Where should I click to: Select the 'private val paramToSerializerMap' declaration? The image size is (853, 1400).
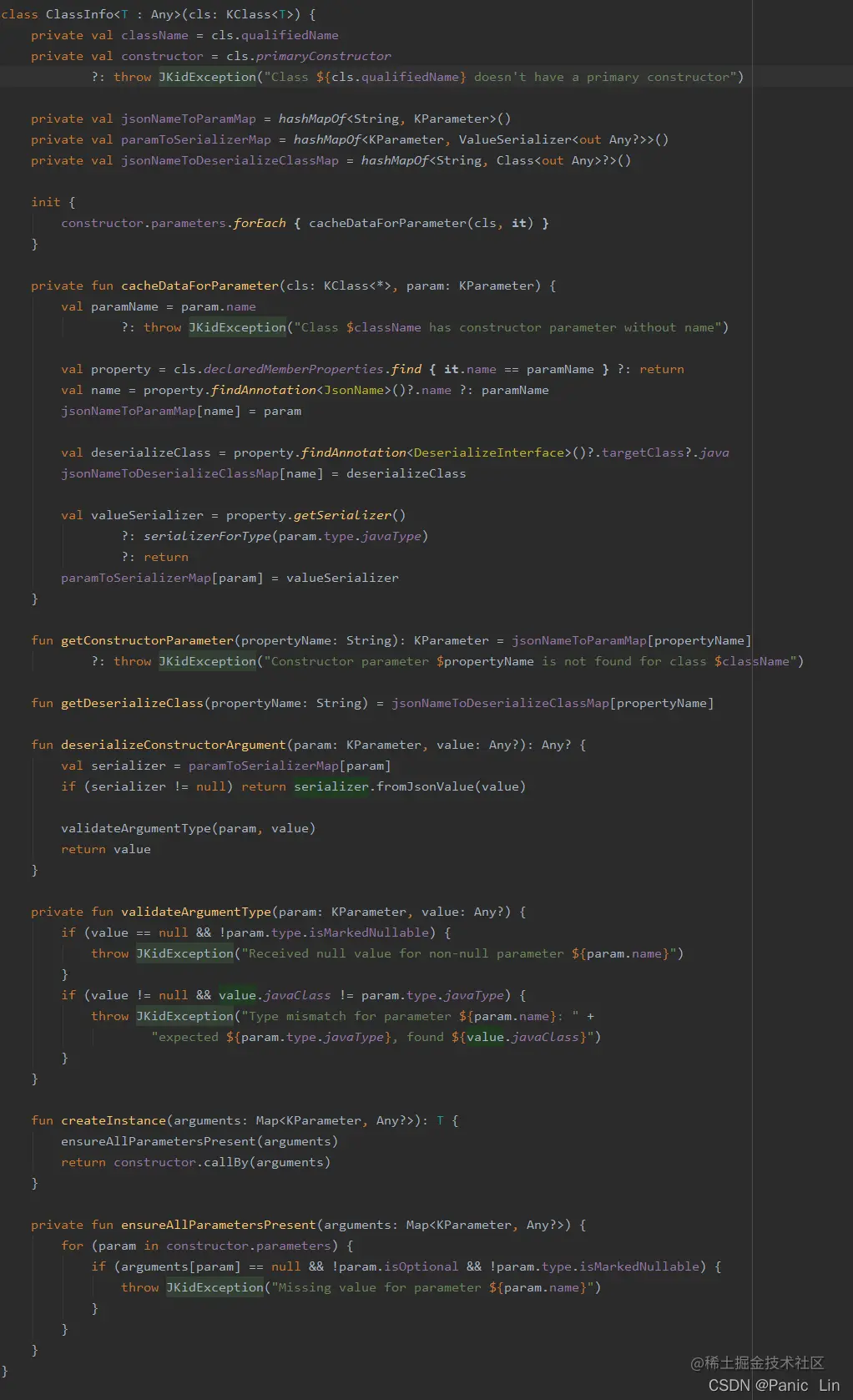[350, 139]
